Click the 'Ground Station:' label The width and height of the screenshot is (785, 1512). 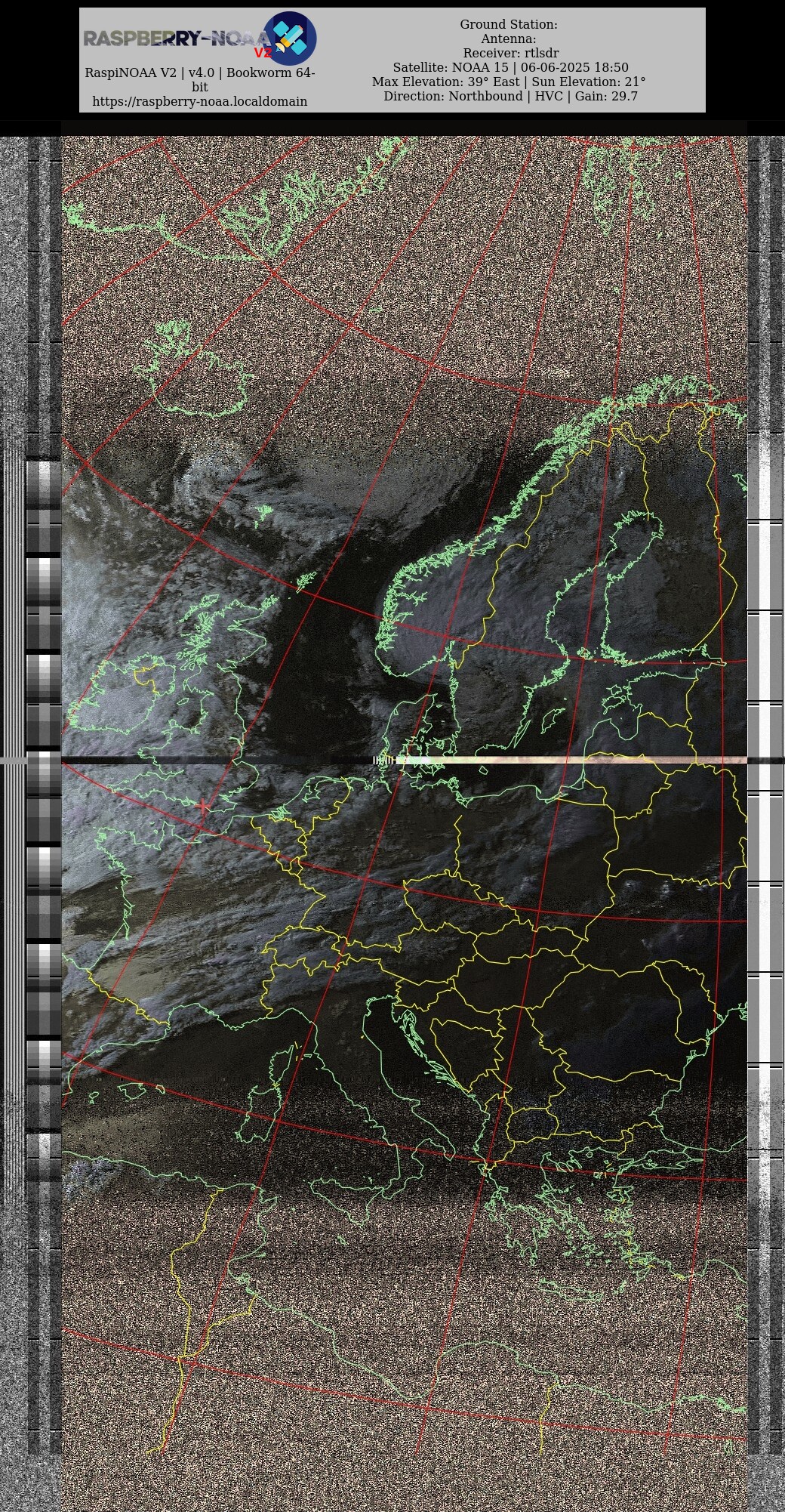pyautogui.click(x=509, y=24)
